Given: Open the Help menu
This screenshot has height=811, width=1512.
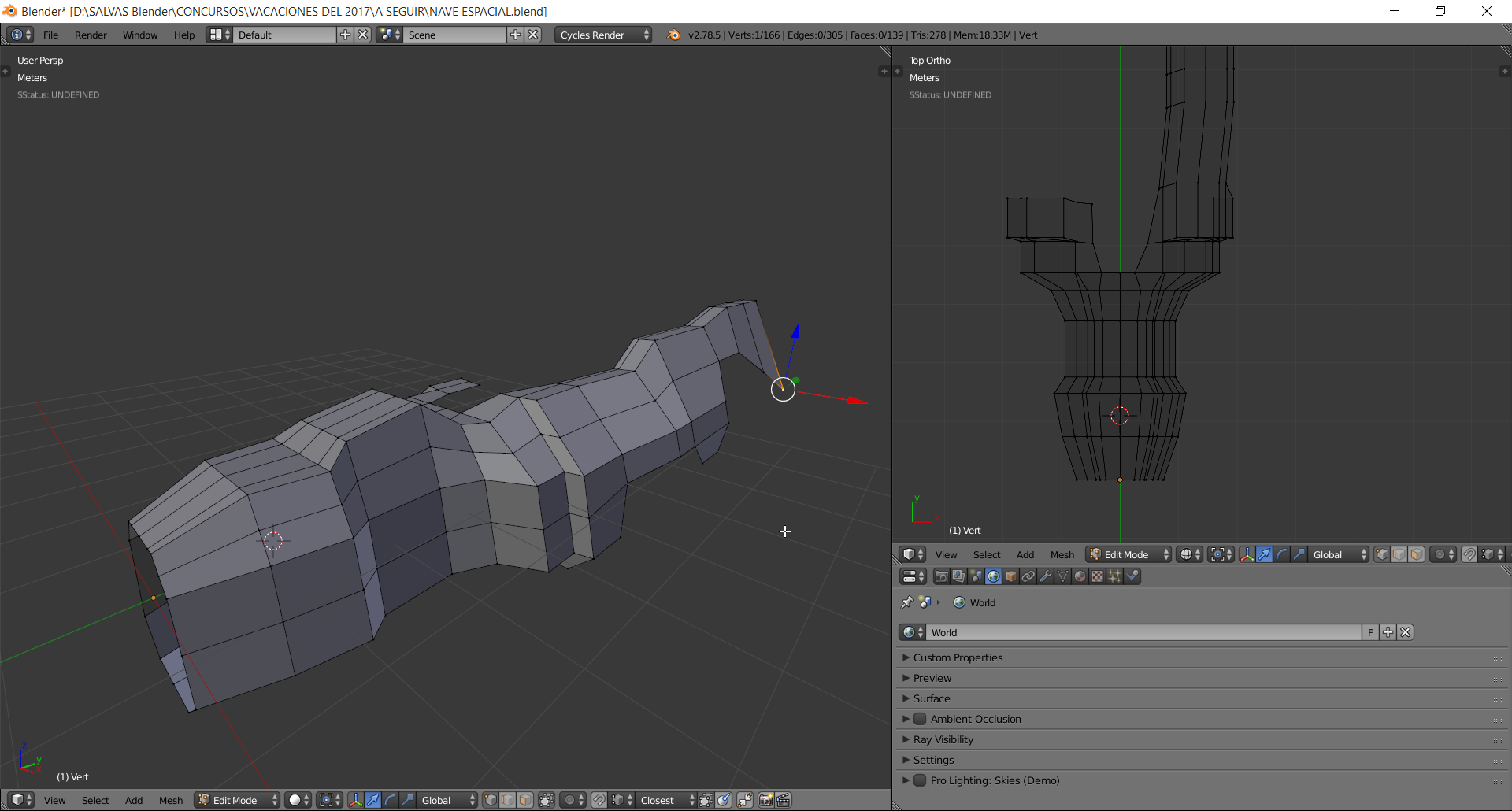Looking at the screenshot, I should pyautogui.click(x=184, y=35).
